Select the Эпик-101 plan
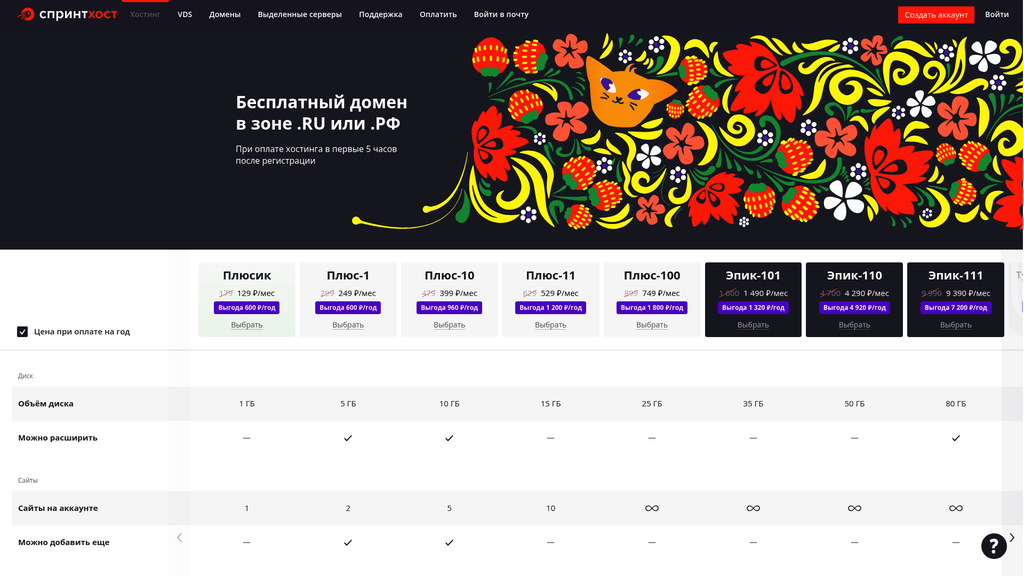 point(752,326)
